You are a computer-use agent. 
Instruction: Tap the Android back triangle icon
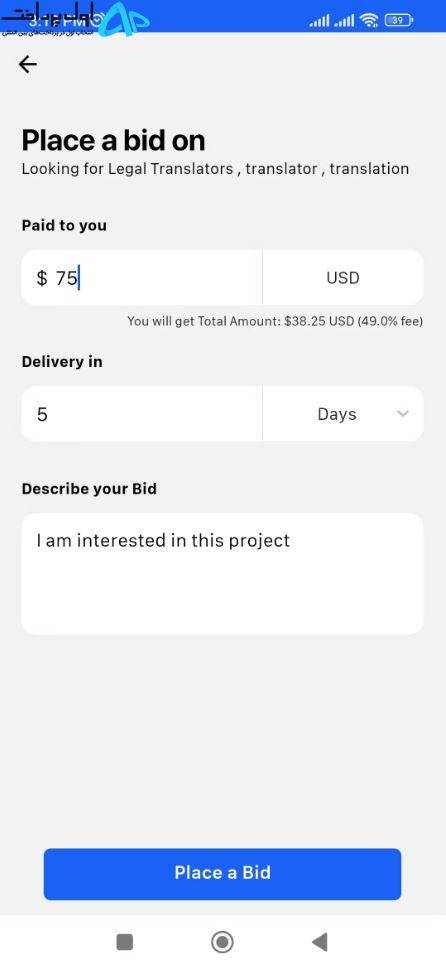(319, 942)
